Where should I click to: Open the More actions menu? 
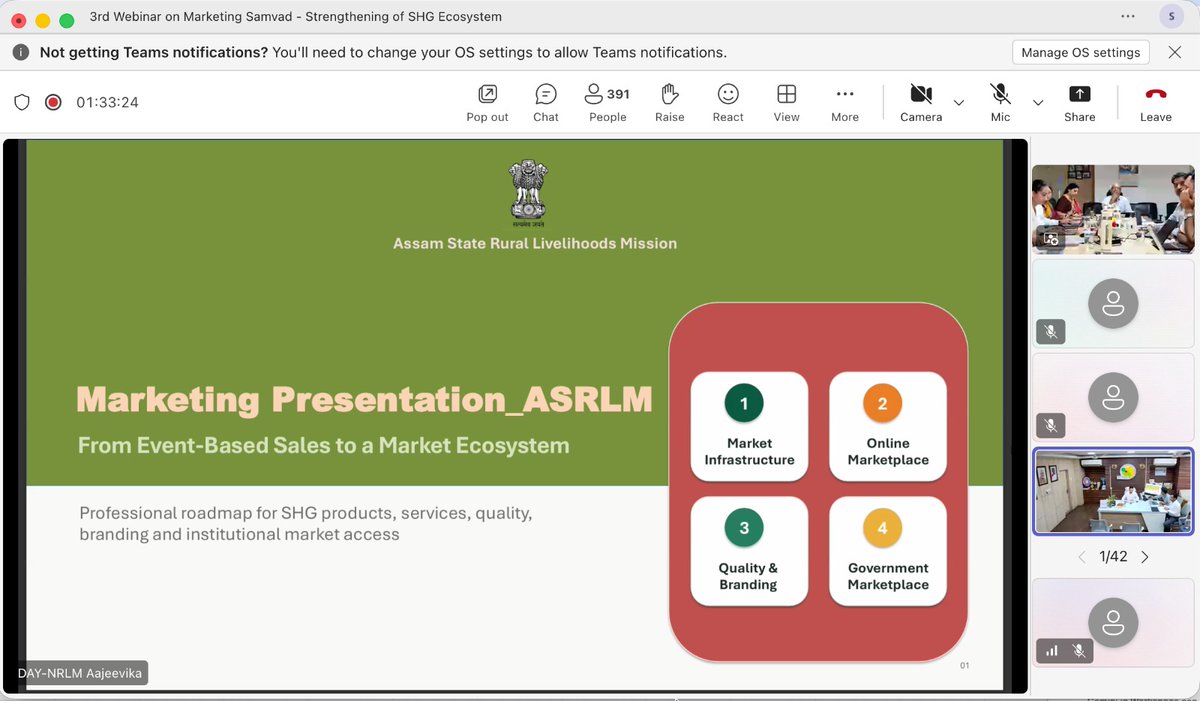pos(845,103)
